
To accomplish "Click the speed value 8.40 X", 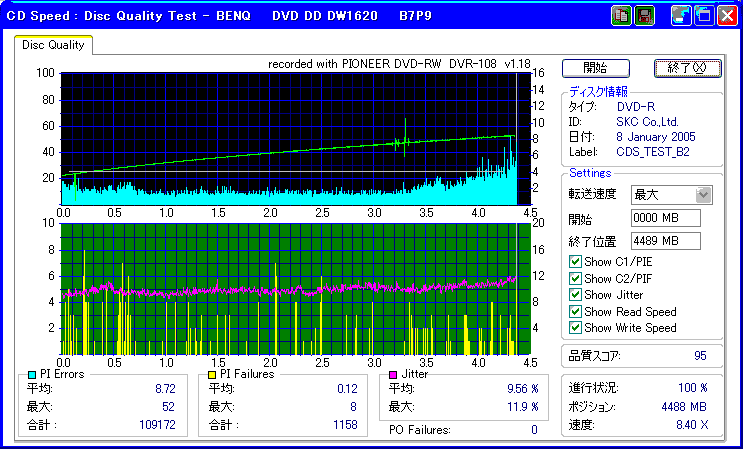I will pyautogui.click(x=692, y=425).
